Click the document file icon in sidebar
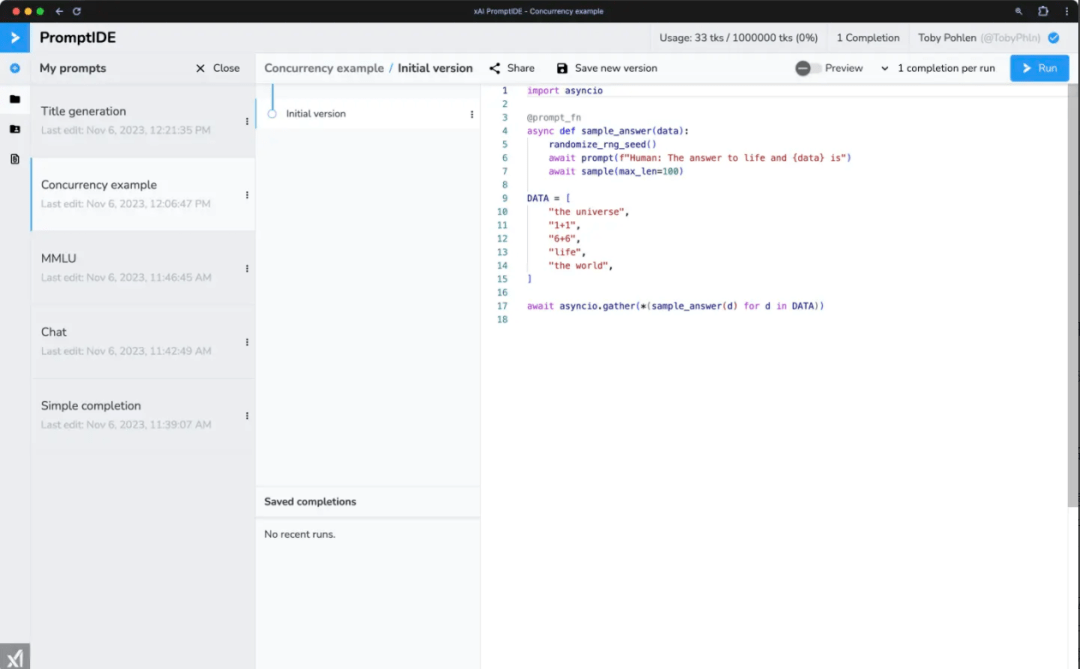The height and width of the screenshot is (669, 1080). point(15,159)
